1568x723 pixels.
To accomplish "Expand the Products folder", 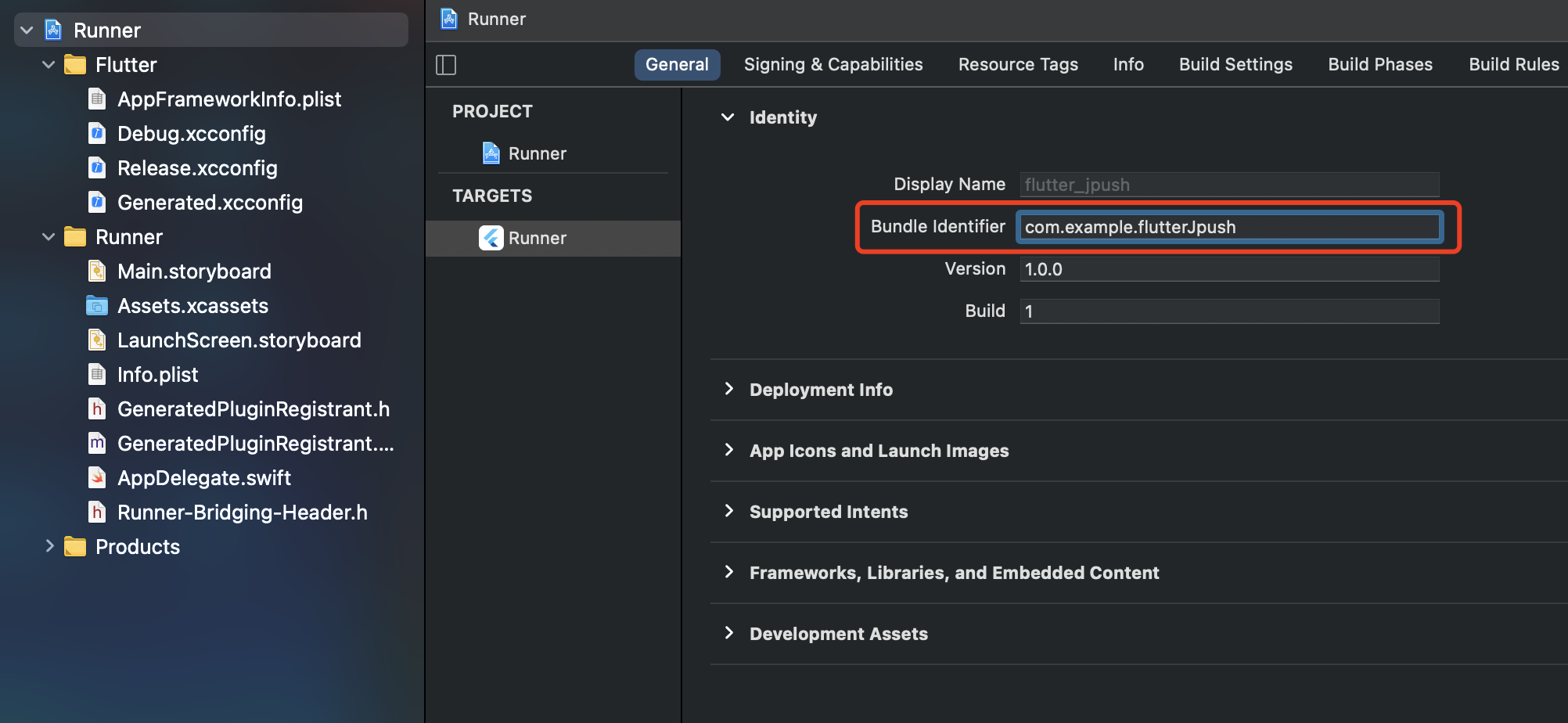I will [49, 546].
